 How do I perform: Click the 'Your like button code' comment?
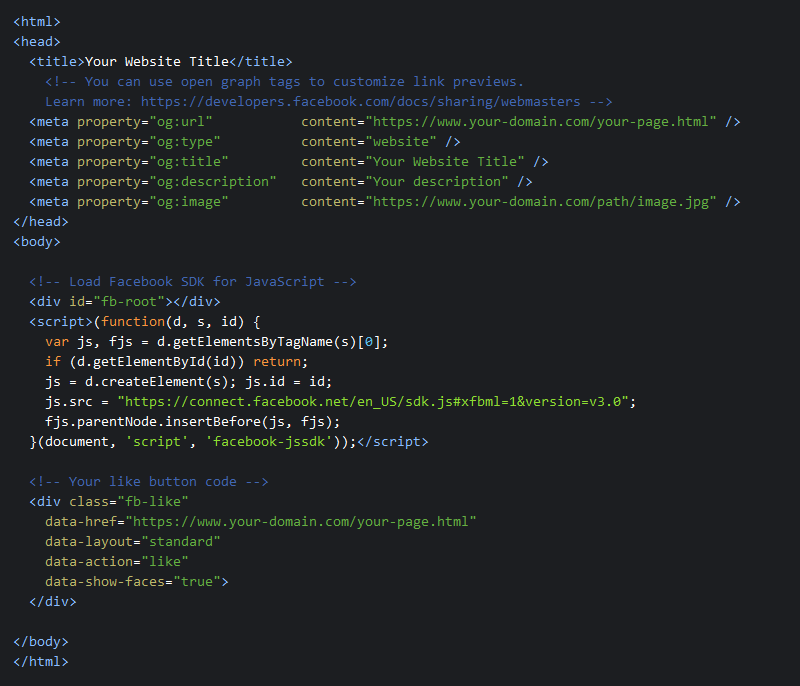click(149, 482)
